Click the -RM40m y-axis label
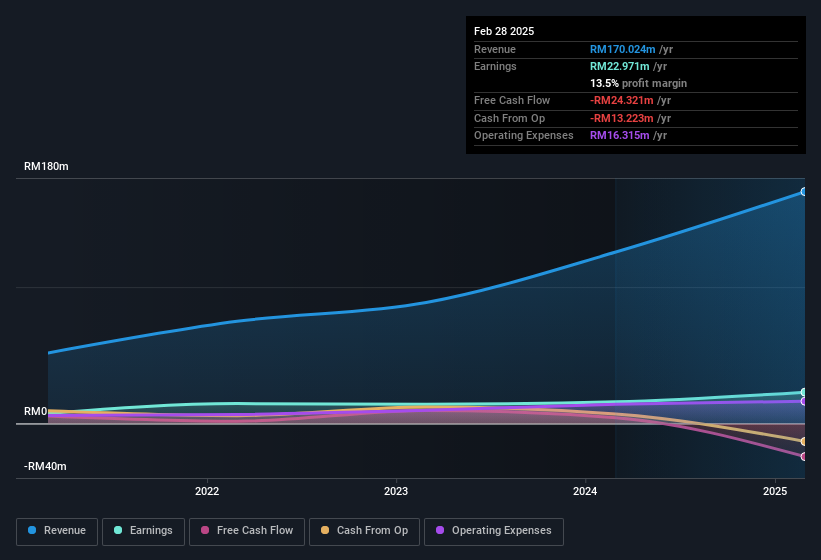Screen dimensions: 821x560 pos(45,466)
